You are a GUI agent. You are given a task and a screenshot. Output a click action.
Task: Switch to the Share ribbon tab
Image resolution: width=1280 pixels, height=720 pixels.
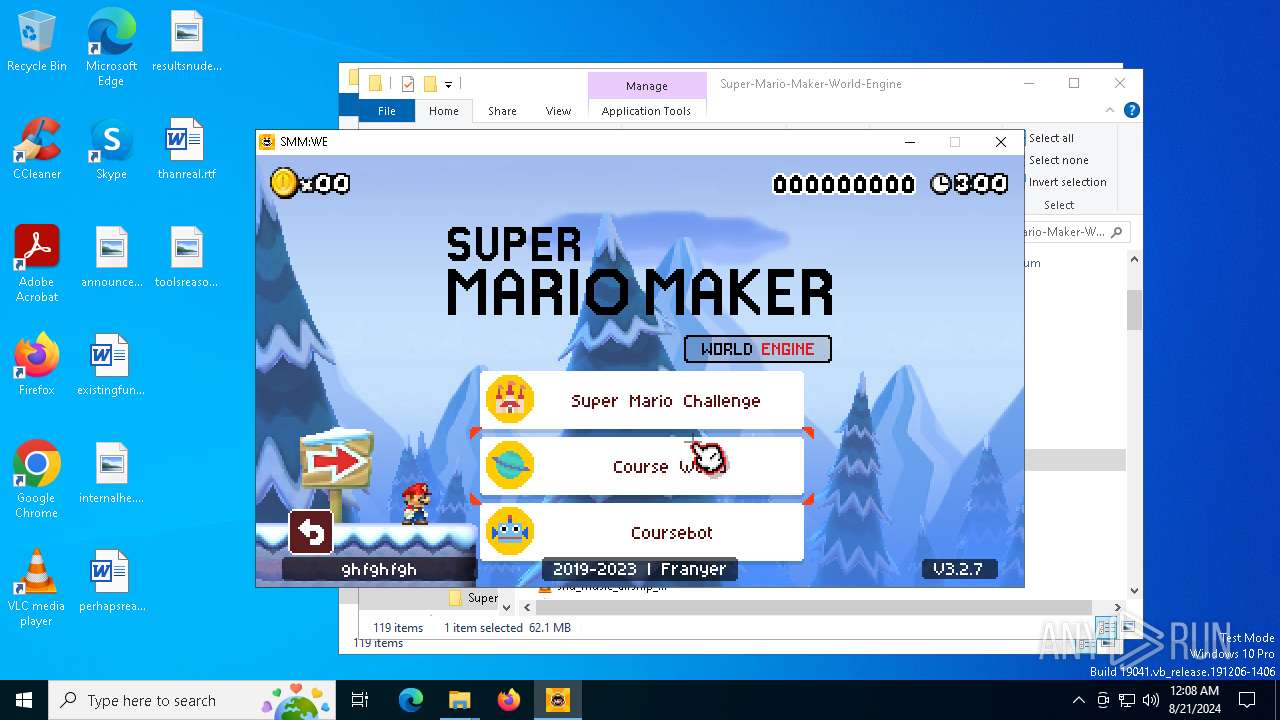[502, 111]
